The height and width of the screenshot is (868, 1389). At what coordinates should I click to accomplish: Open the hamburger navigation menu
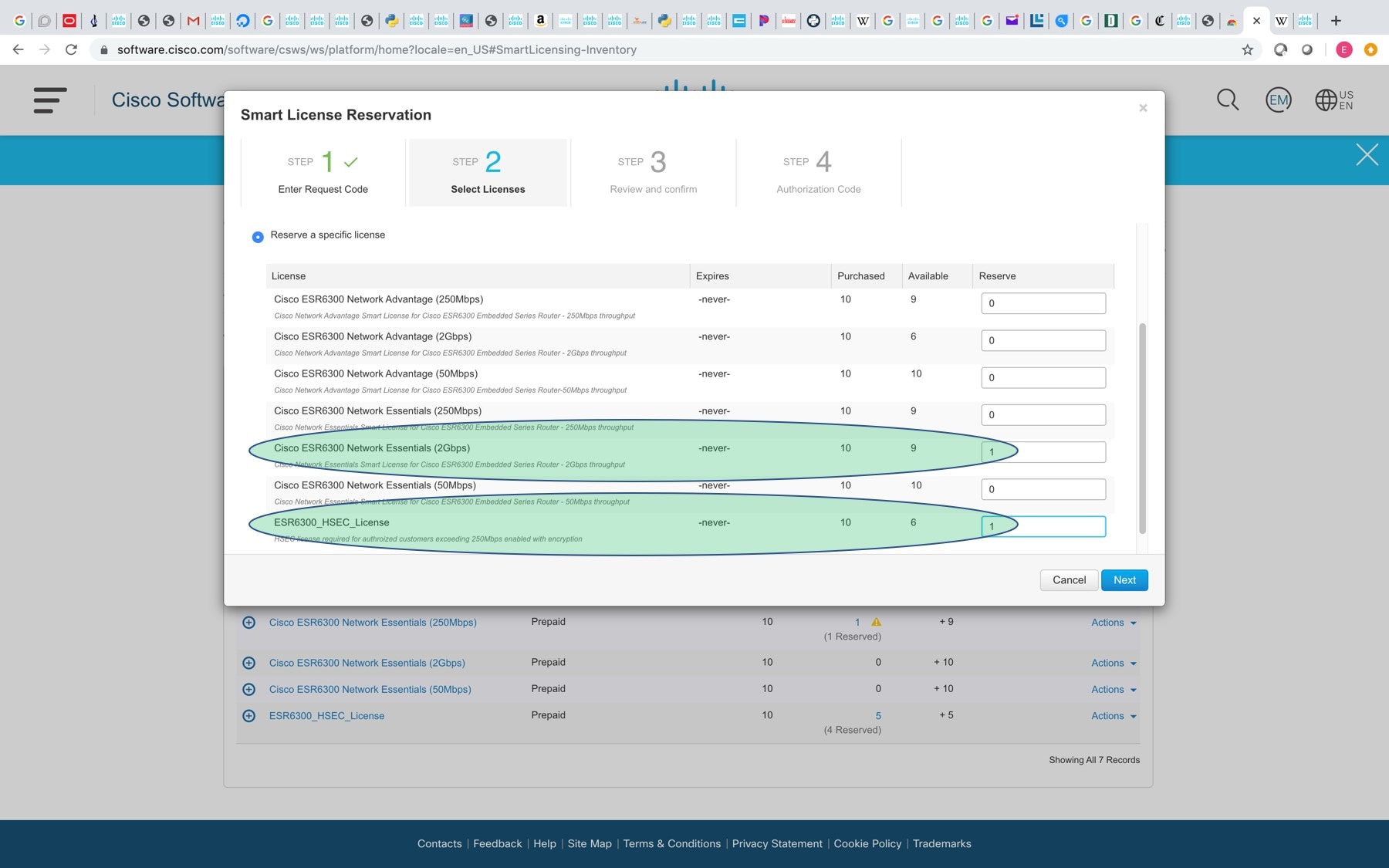point(50,100)
